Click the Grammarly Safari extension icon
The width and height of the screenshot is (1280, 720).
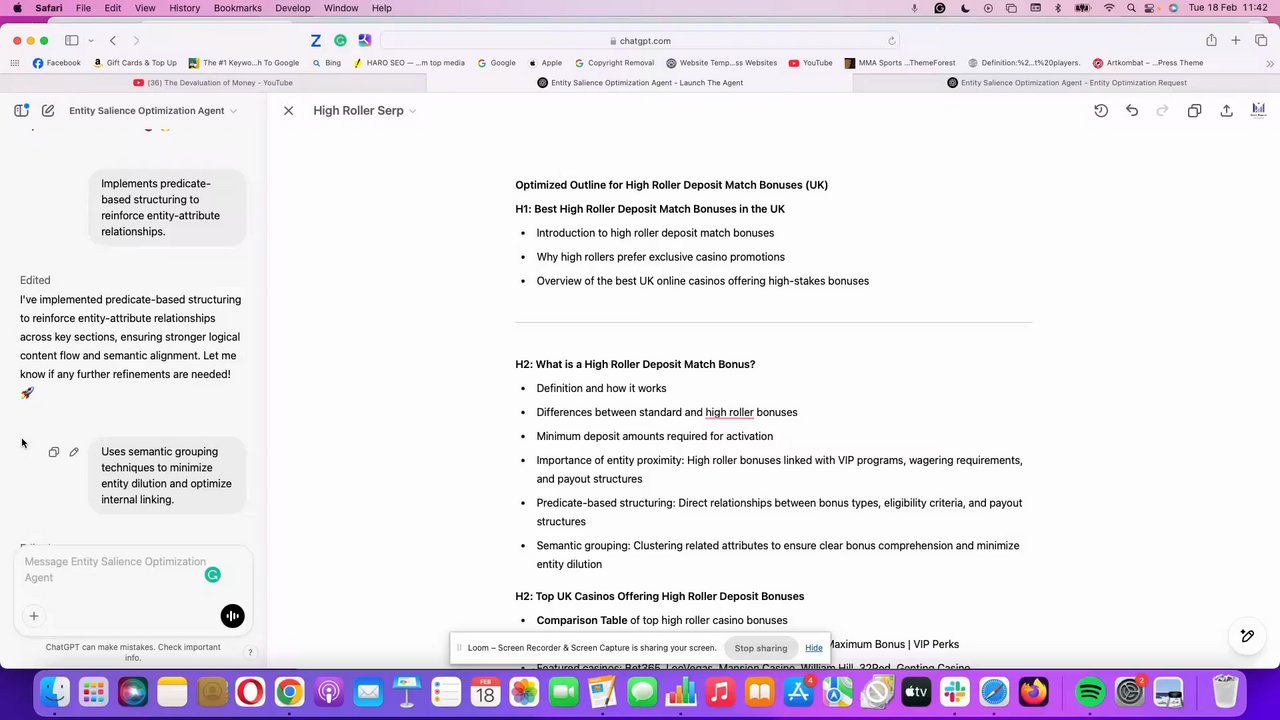[x=341, y=41]
